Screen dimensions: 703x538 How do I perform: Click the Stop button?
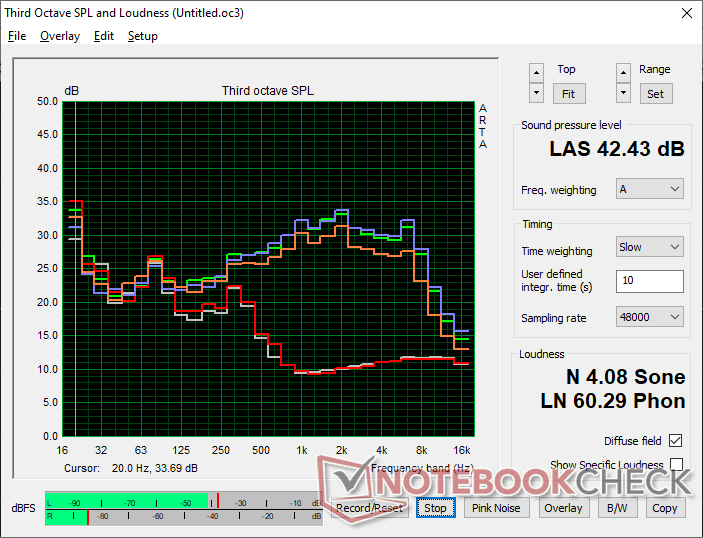(x=435, y=508)
